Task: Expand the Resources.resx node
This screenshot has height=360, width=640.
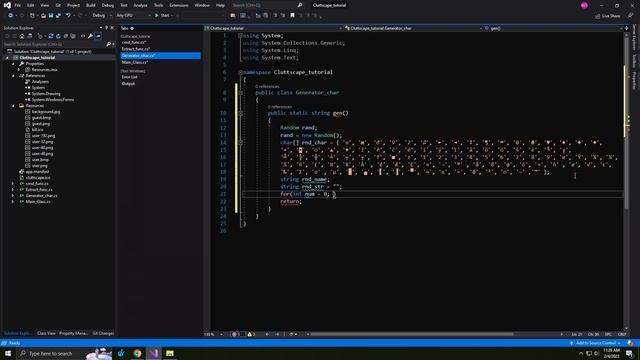Action: pyautogui.click(x=19, y=70)
